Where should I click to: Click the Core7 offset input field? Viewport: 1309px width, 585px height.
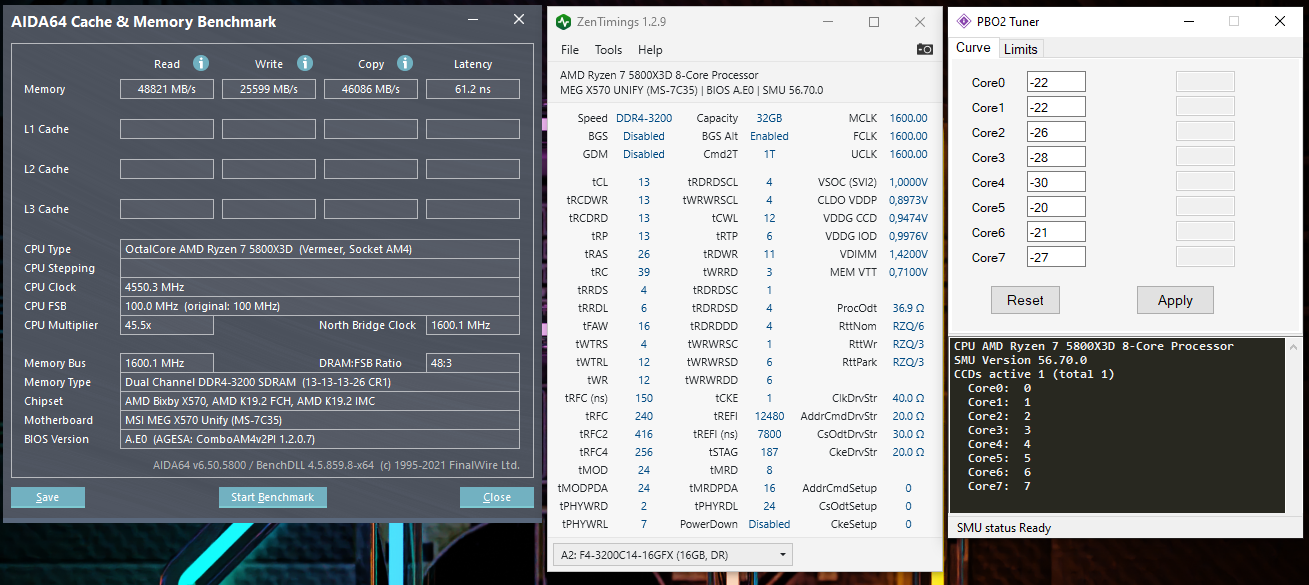coord(1056,257)
